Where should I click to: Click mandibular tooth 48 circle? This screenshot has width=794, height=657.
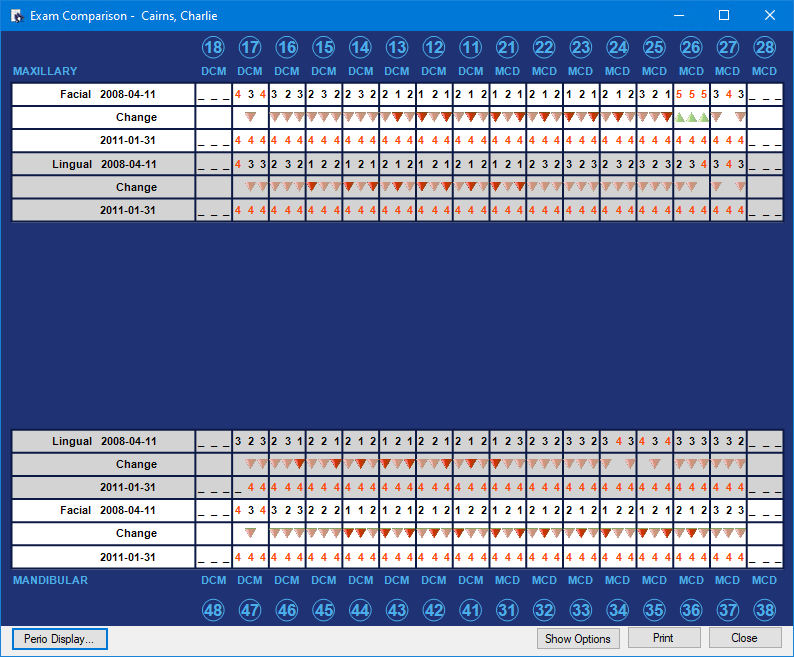(x=213, y=610)
